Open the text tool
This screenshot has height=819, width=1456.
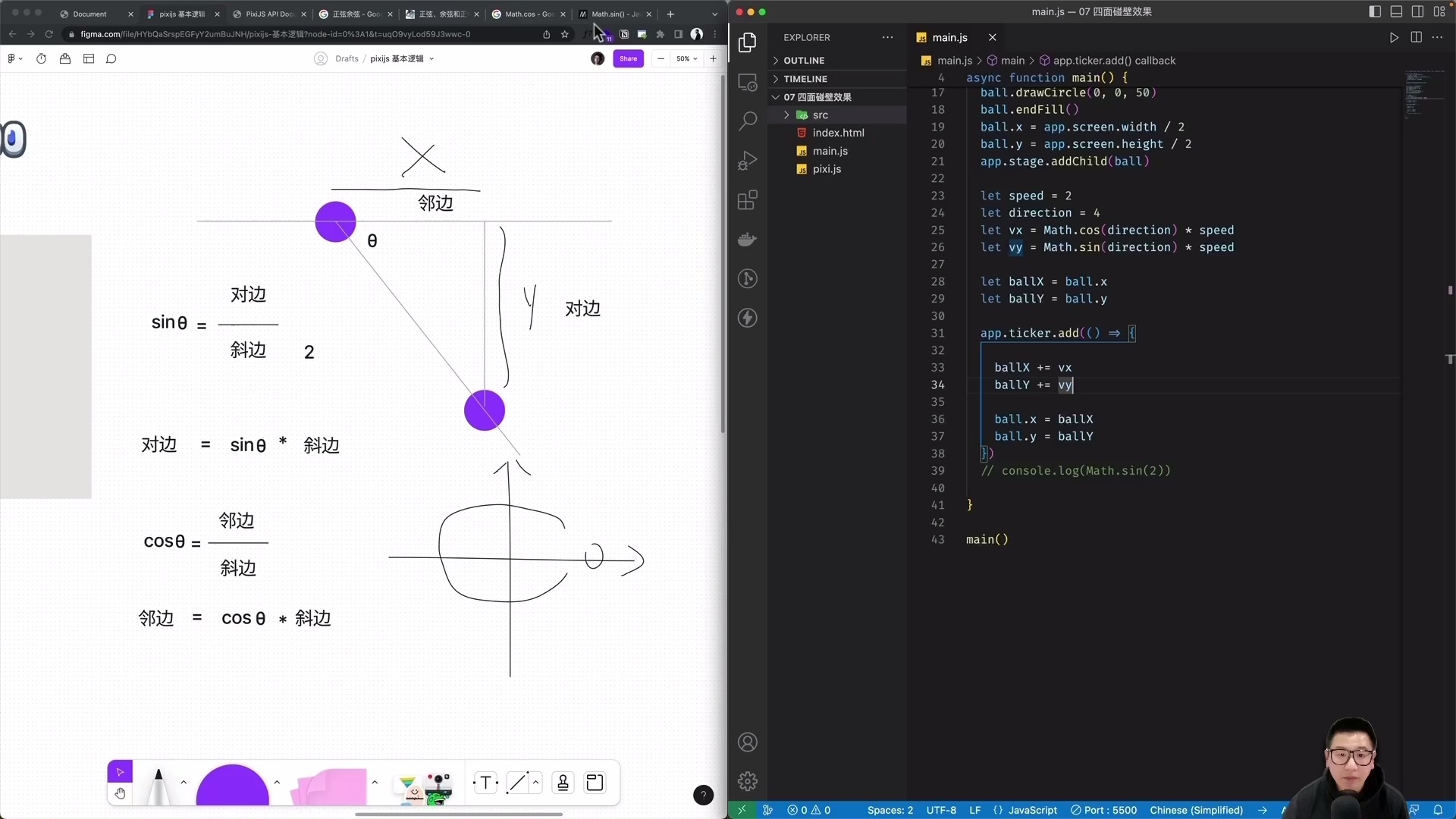pyautogui.click(x=485, y=783)
